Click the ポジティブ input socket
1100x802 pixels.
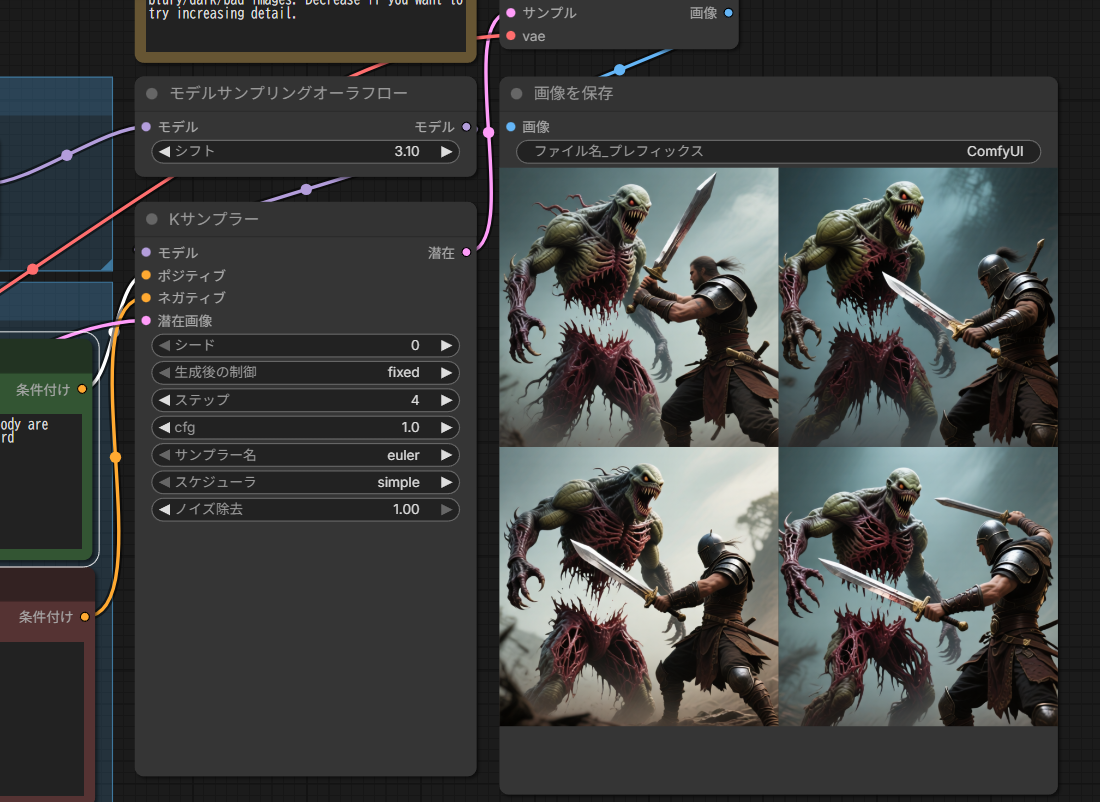pos(146,275)
